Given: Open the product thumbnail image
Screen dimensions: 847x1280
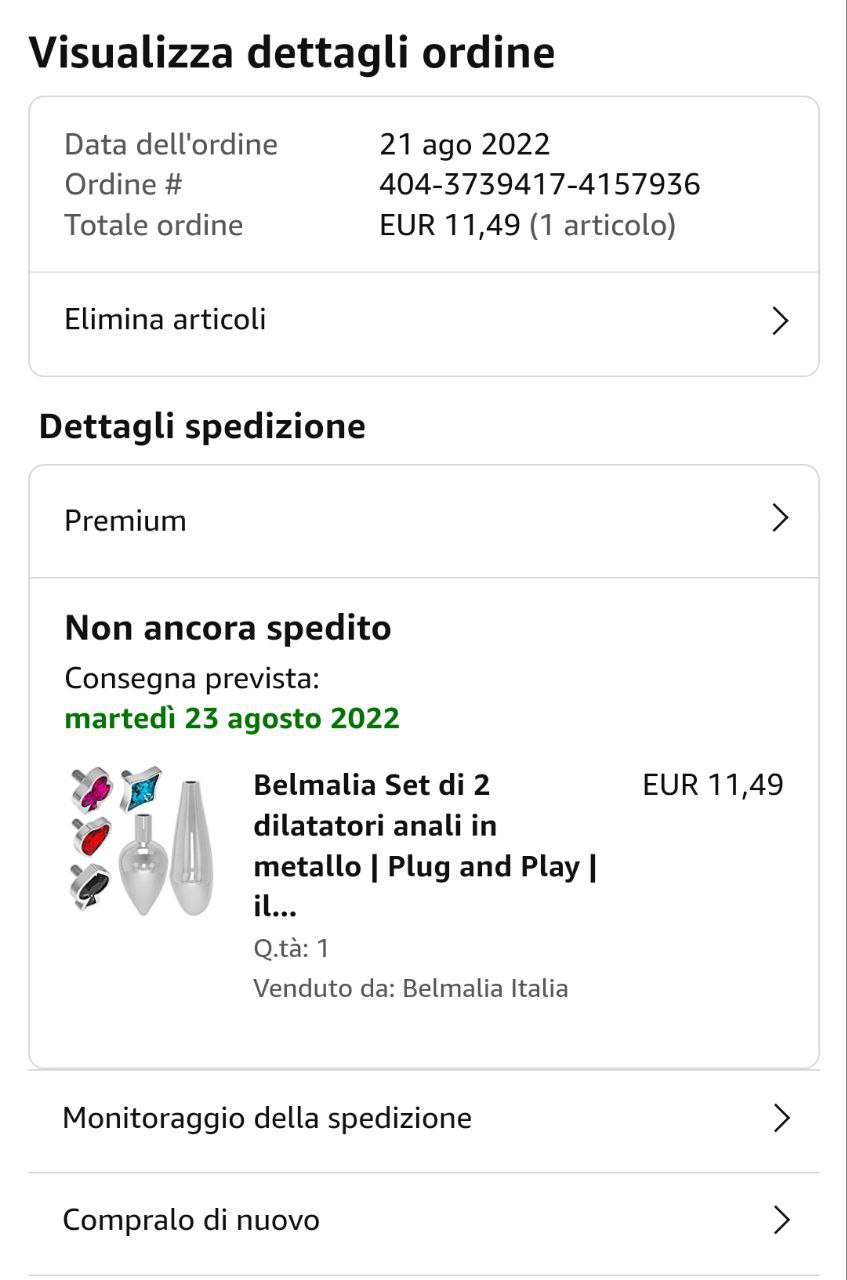Looking at the screenshot, I should pos(131,840).
